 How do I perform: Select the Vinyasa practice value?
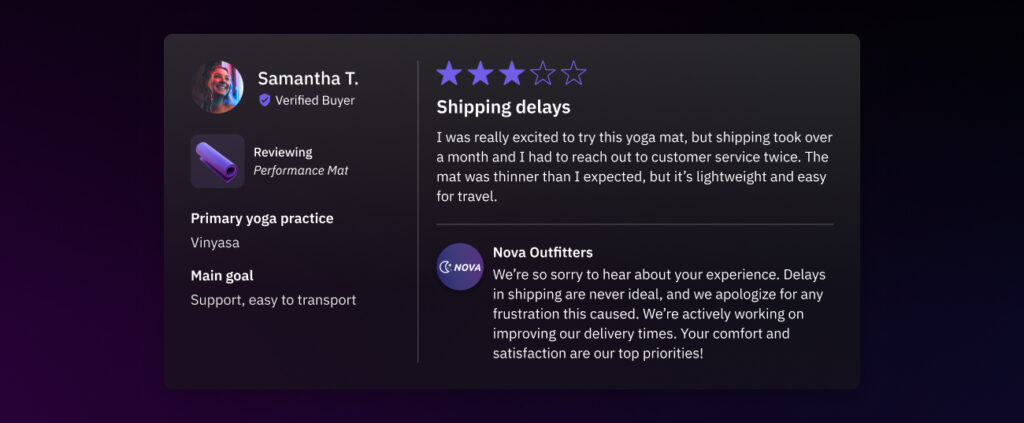pos(215,242)
